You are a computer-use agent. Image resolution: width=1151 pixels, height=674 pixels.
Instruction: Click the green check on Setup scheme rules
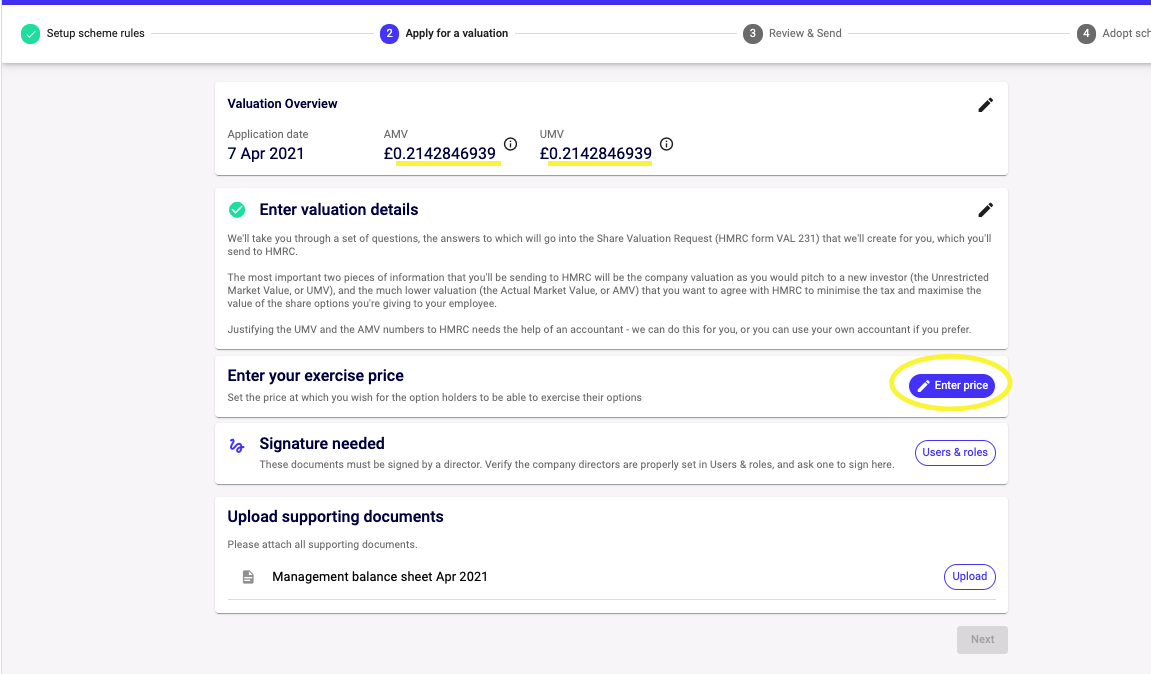click(x=30, y=34)
